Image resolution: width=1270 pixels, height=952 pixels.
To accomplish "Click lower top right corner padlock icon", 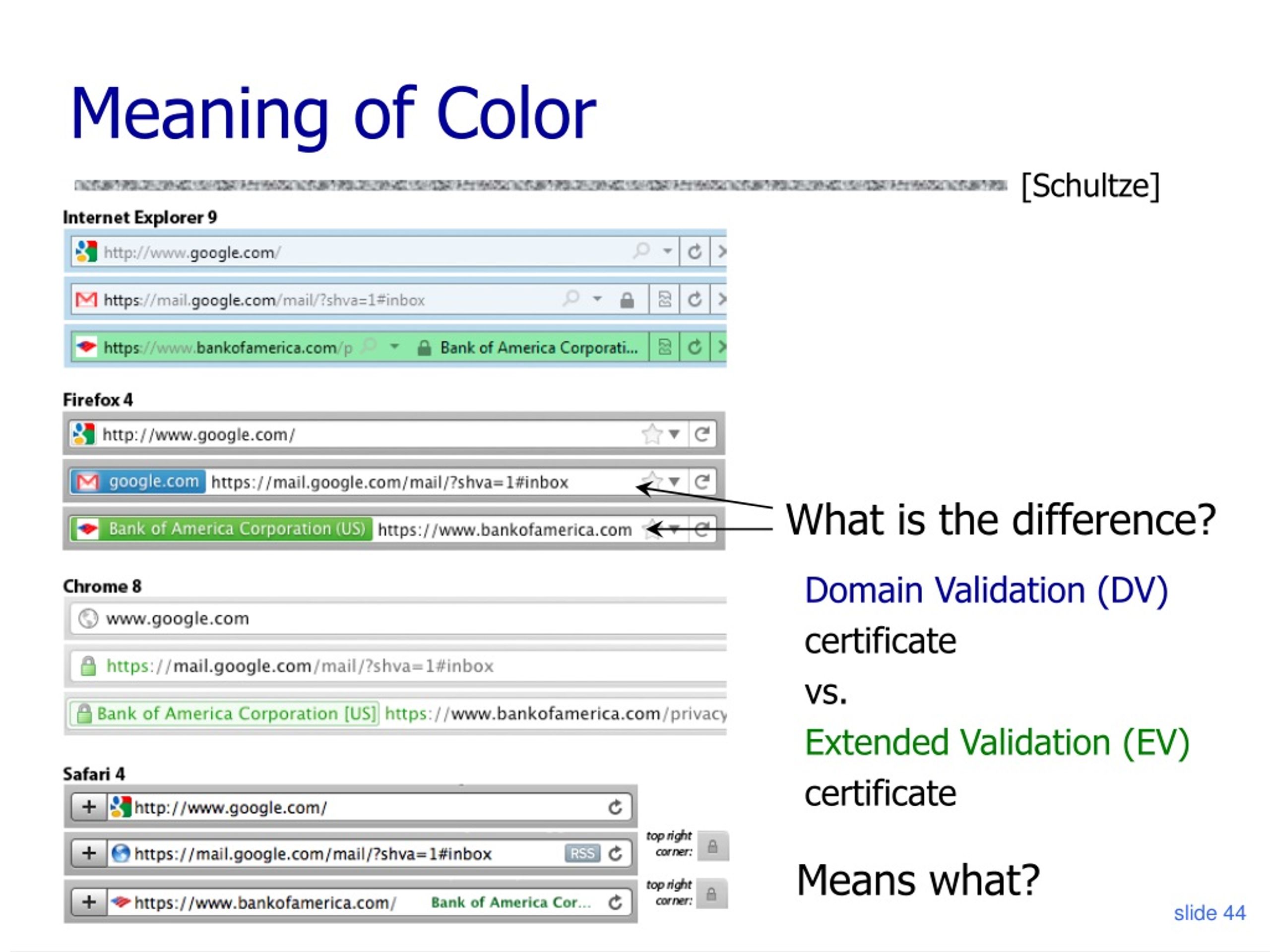I will pyautogui.click(x=712, y=893).
